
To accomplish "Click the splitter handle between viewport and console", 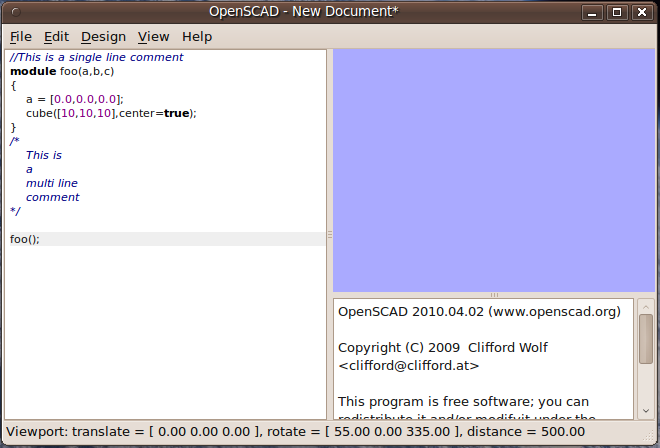I will pyautogui.click(x=493, y=295).
